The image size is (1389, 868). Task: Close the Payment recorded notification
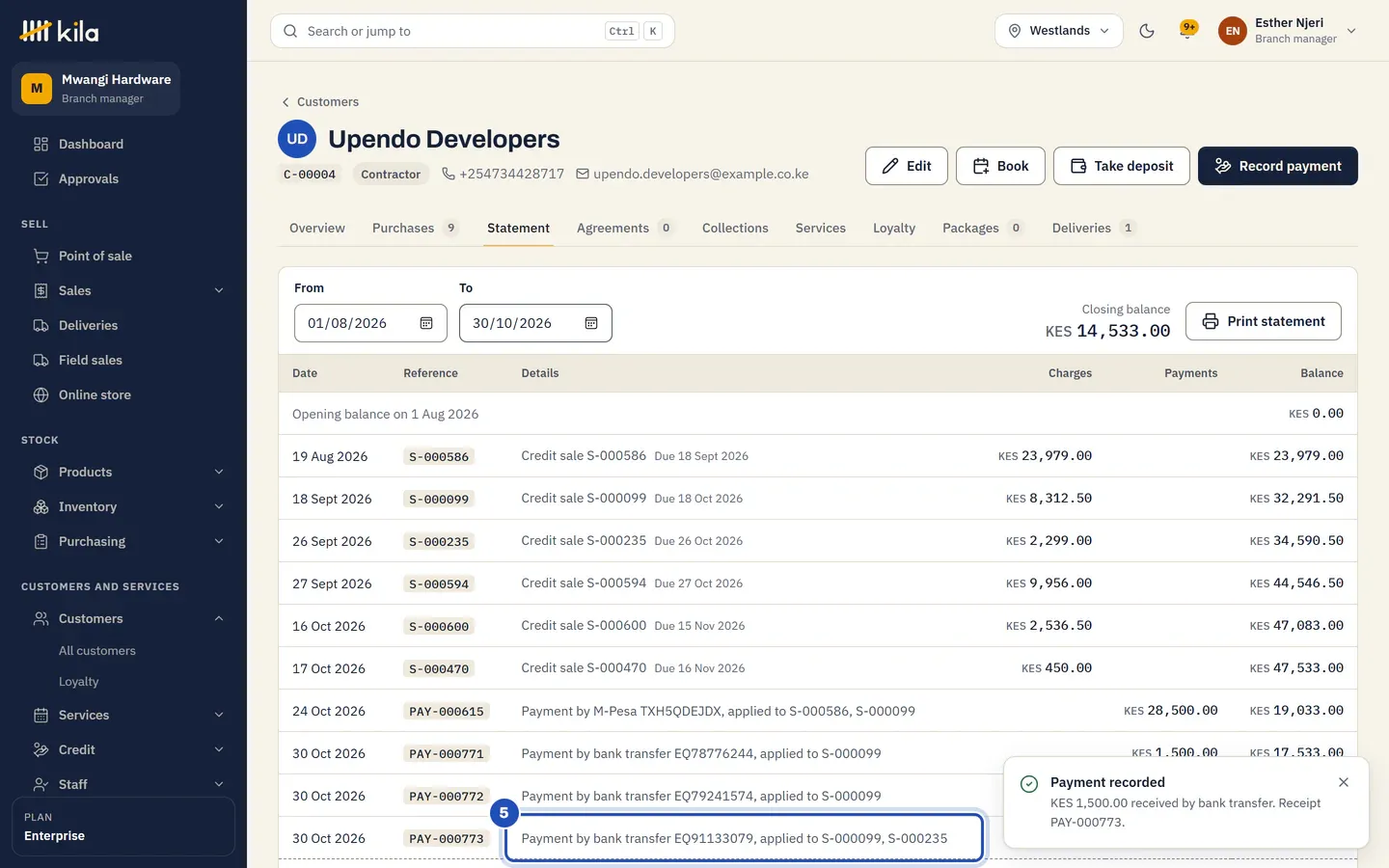[1344, 782]
